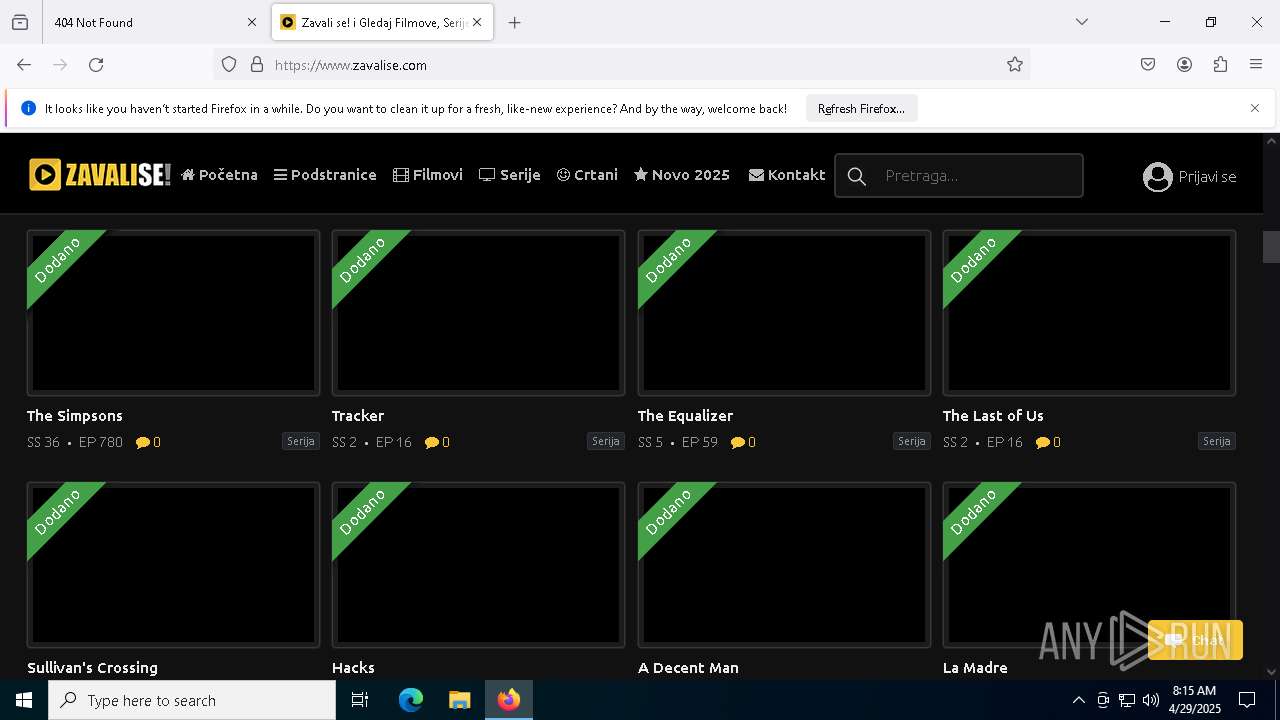Open File Explorer from taskbar
1280x720 pixels.
click(459, 700)
